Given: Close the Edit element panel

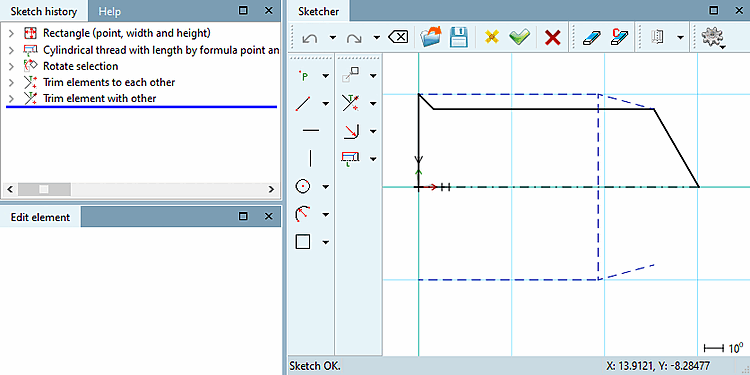Looking at the screenshot, I should 268,217.
